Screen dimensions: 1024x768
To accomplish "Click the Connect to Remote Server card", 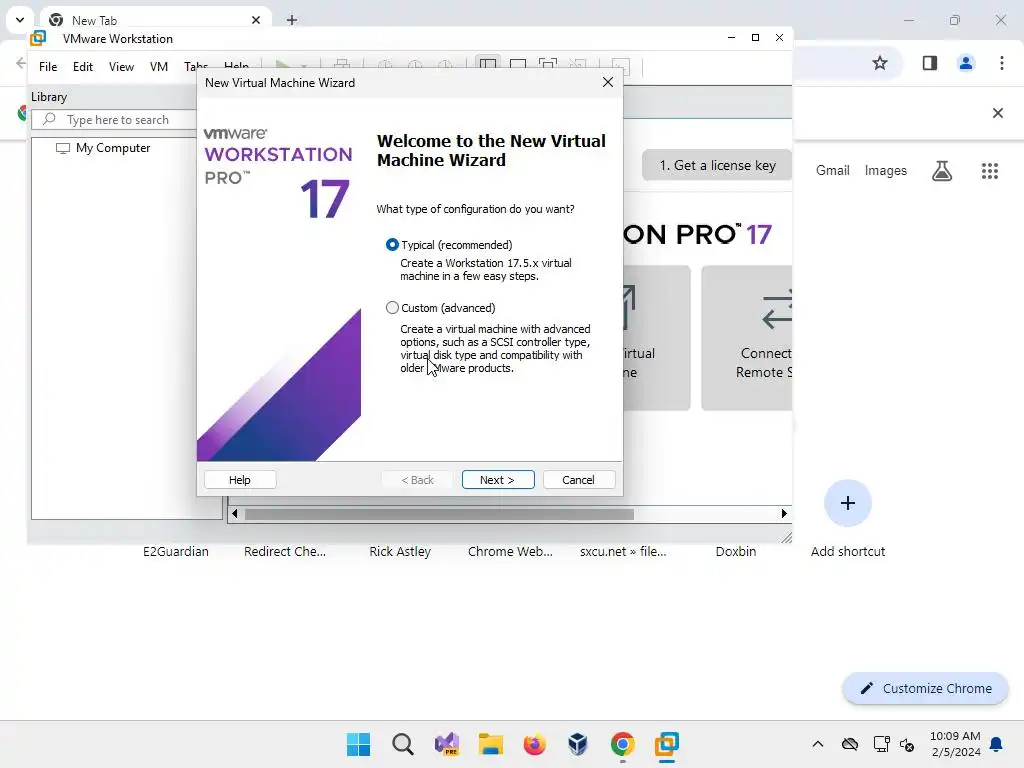I will (x=747, y=338).
